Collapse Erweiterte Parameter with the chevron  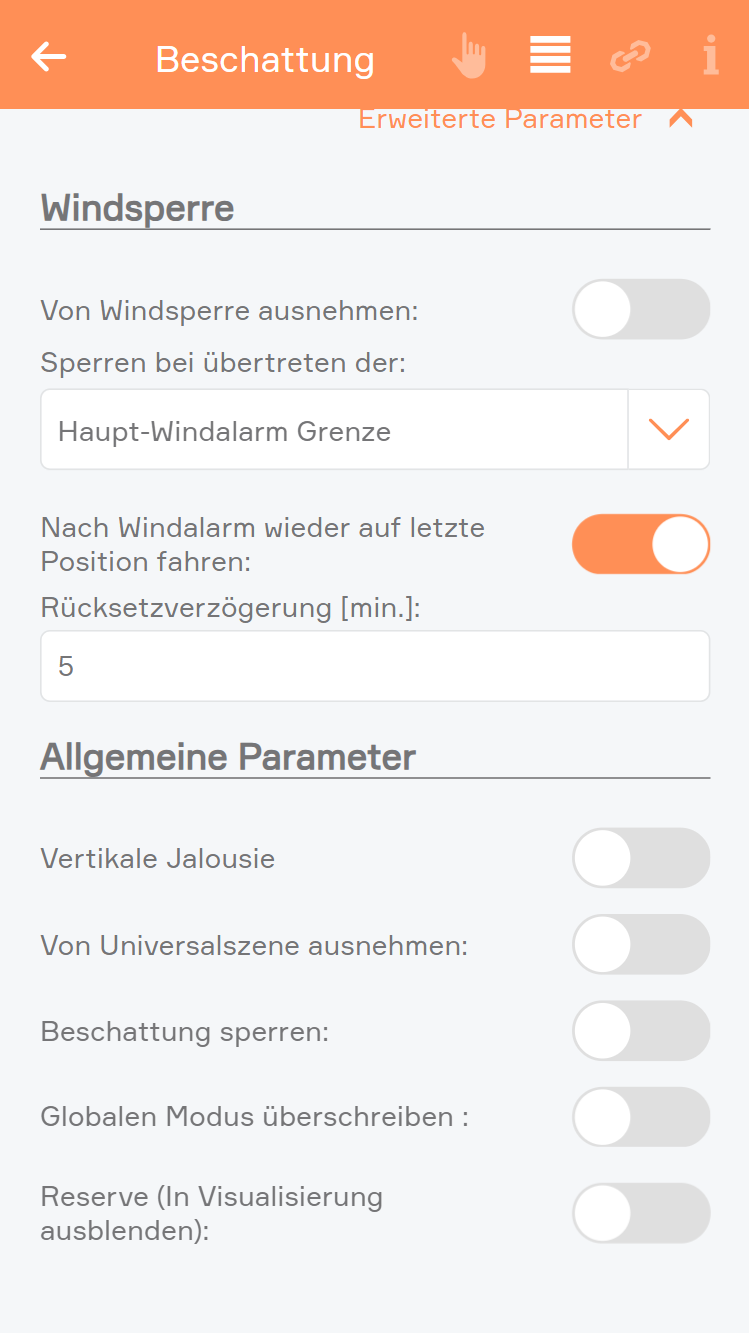[681, 119]
